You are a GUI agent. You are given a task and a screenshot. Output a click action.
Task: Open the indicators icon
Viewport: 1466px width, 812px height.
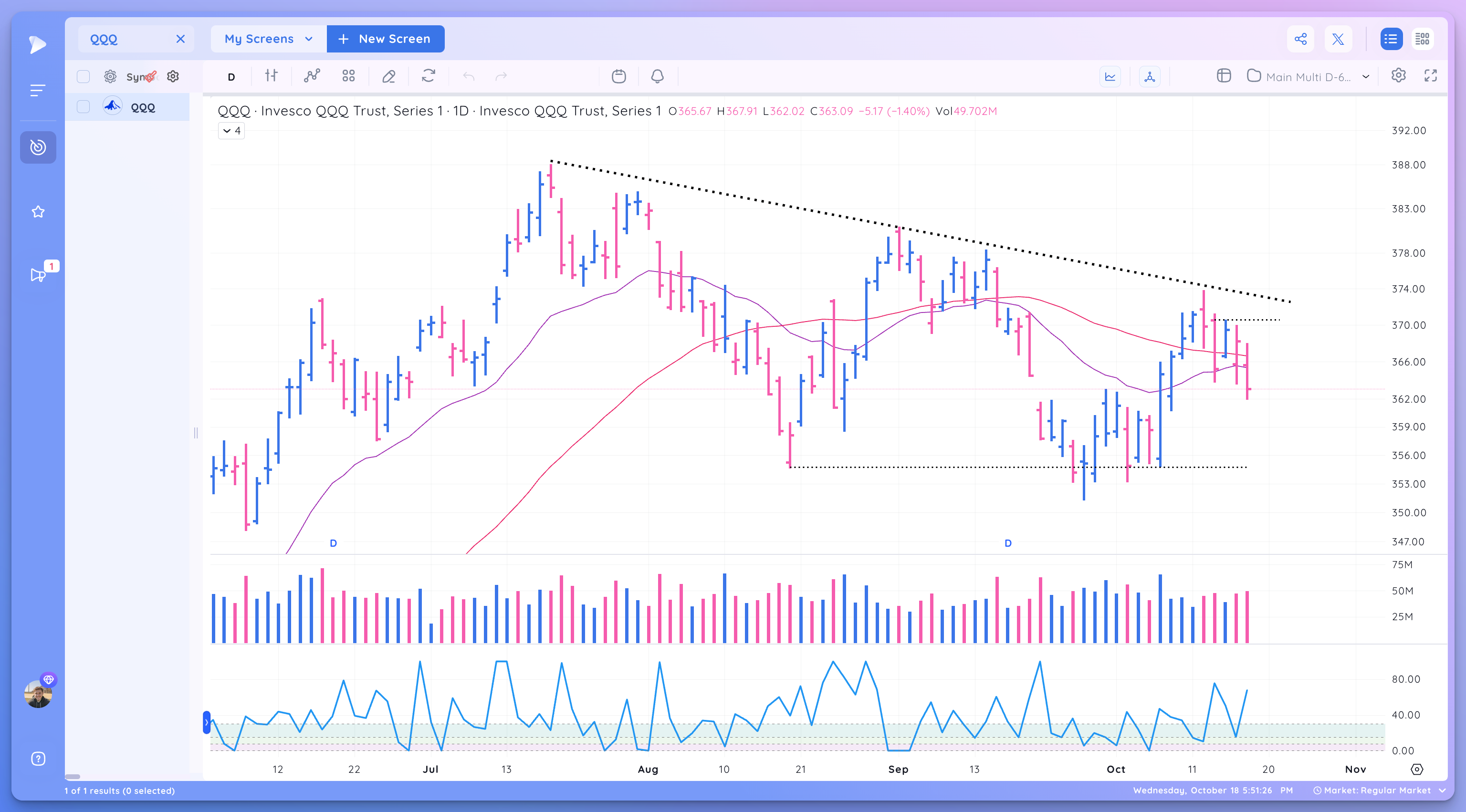(x=311, y=76)
